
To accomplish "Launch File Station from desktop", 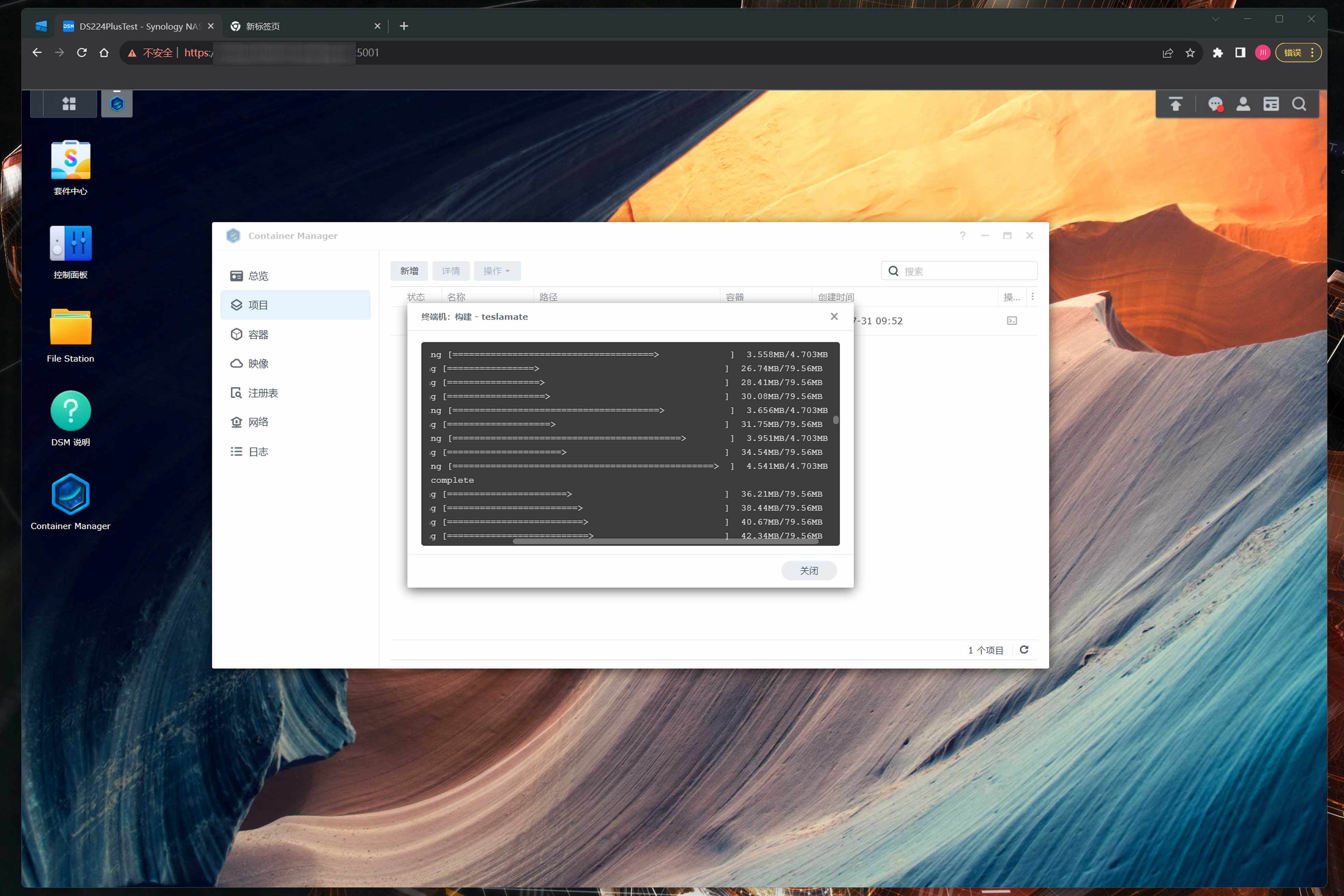I will point(70,327).
